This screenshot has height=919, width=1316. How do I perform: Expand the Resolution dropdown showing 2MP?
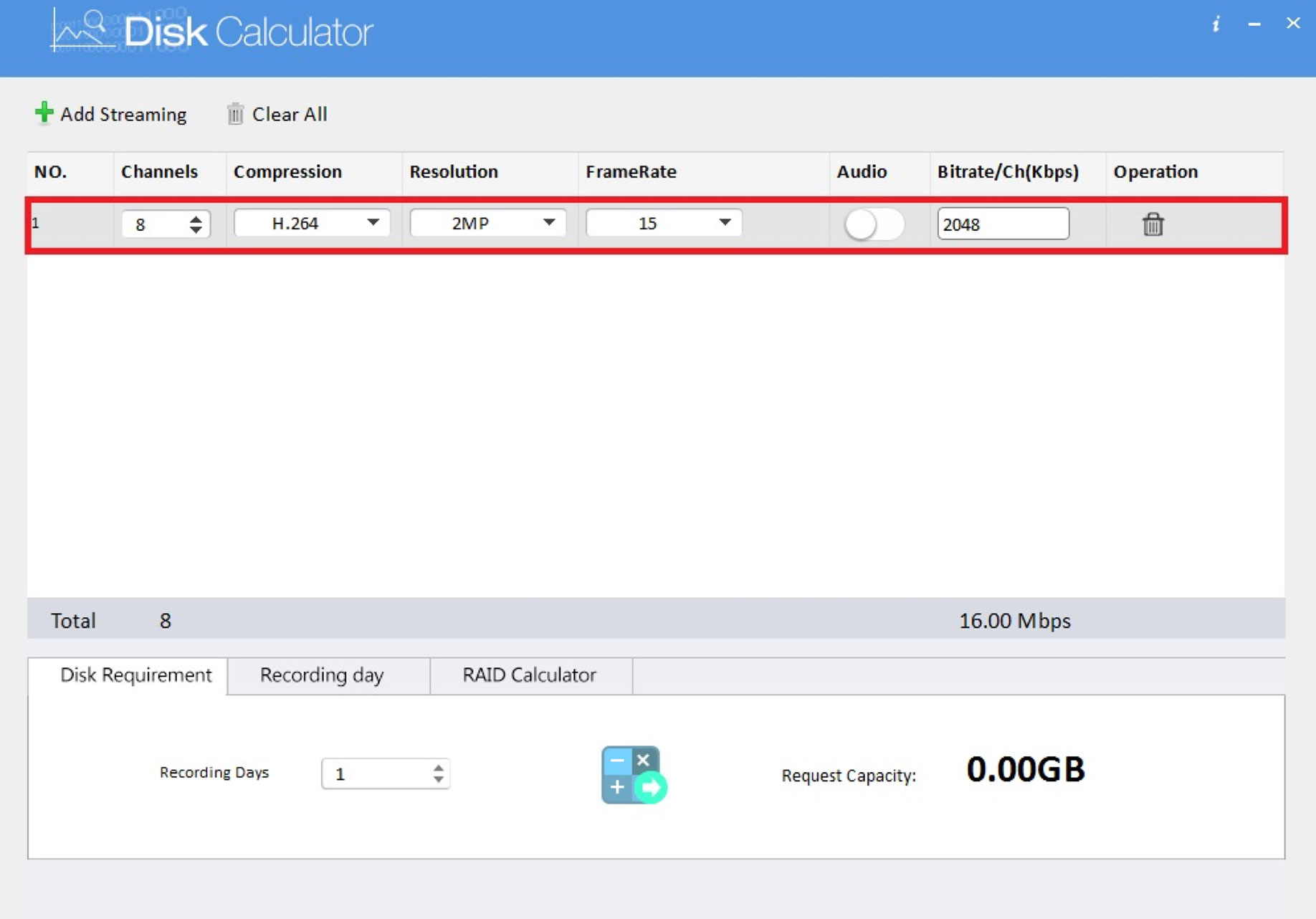pyautogui.click(x=487, y=223)
